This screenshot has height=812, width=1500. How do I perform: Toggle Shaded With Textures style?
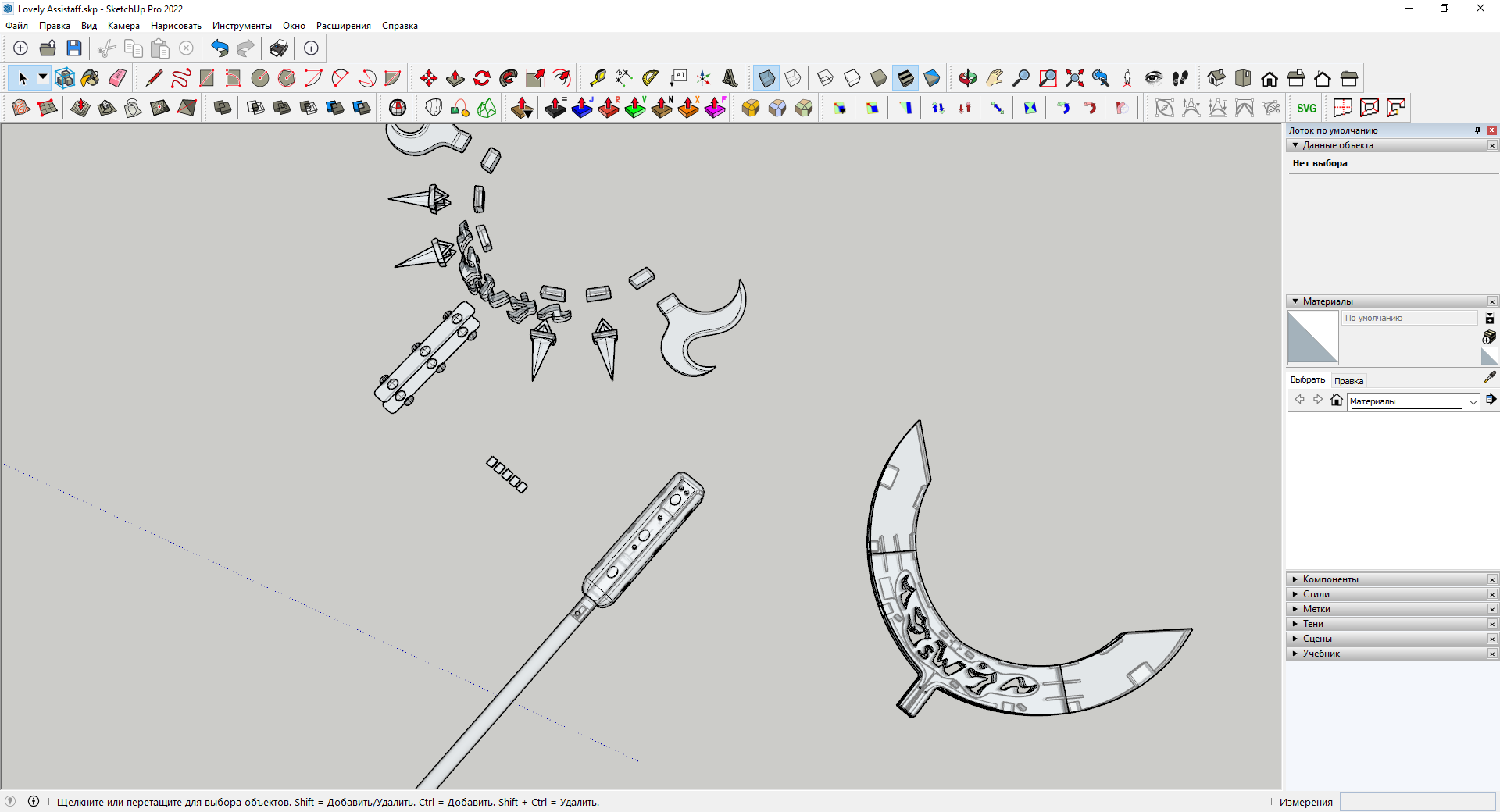click(905, 78)
